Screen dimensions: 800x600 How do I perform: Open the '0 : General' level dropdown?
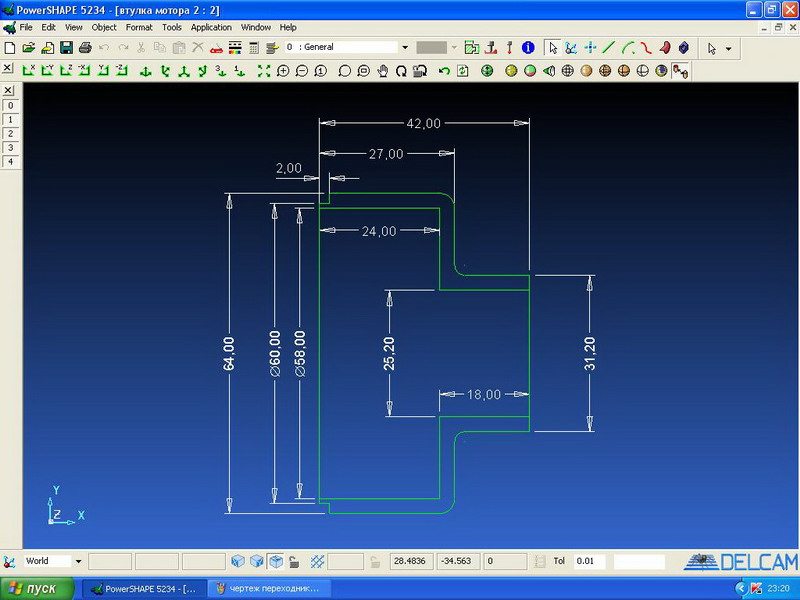pyautogui.click(x=404, y=48)
